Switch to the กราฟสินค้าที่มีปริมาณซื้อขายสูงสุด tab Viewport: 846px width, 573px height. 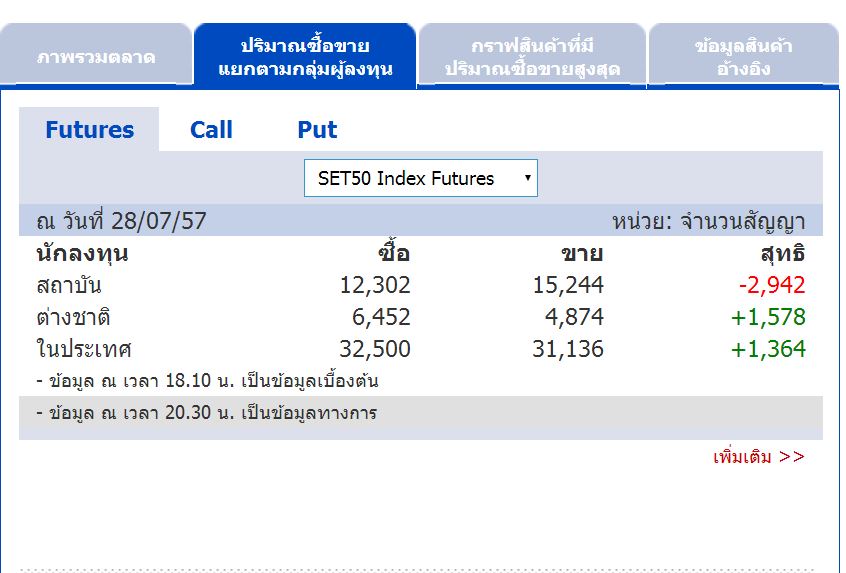[532, 57]
